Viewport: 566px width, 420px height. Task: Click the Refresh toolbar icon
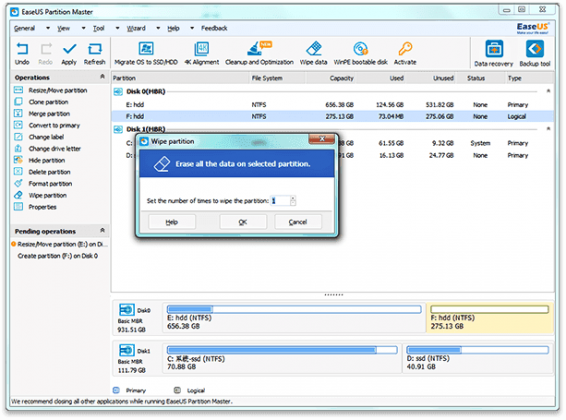(95, 53)
